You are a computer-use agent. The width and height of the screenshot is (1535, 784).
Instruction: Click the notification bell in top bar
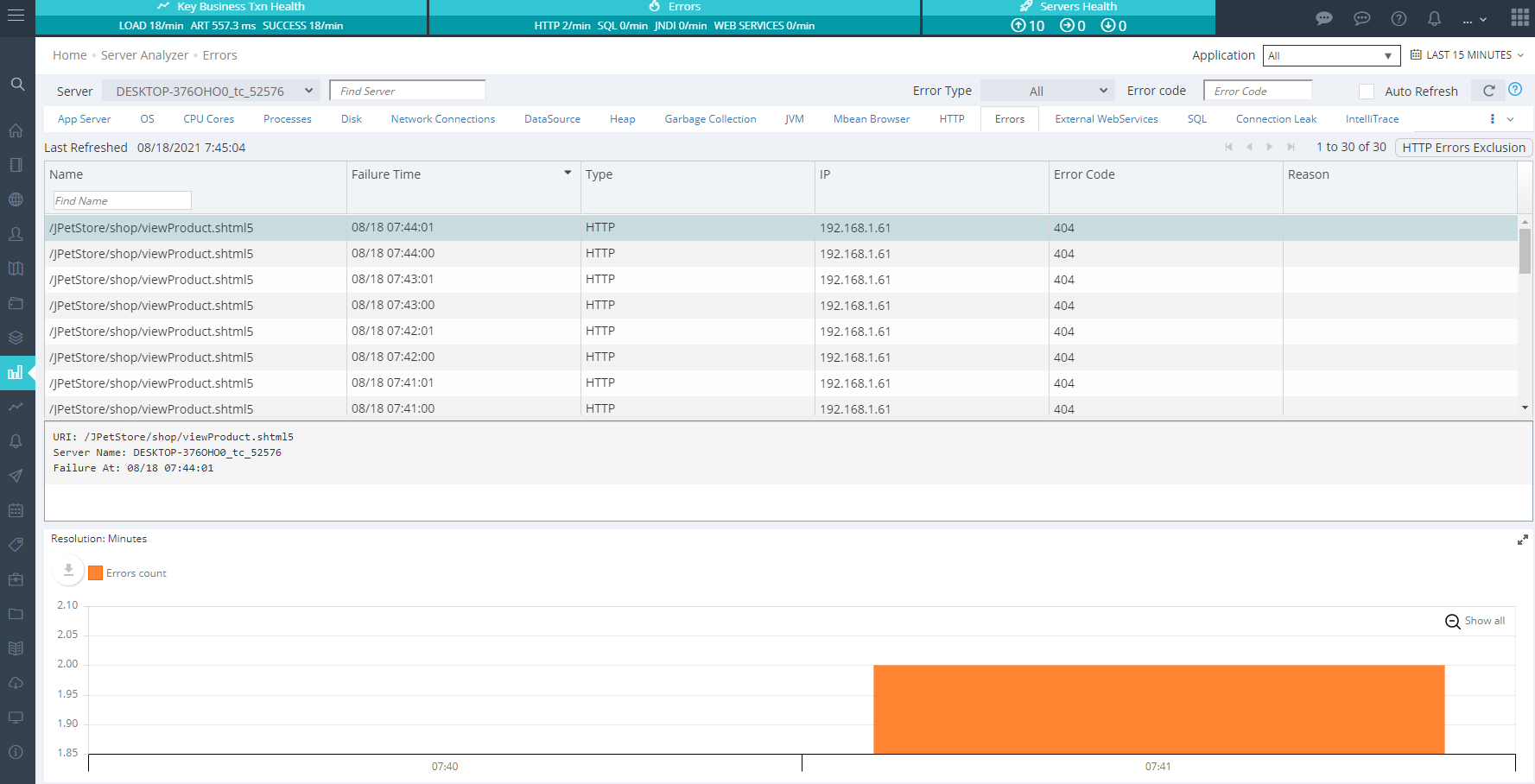1434,18
